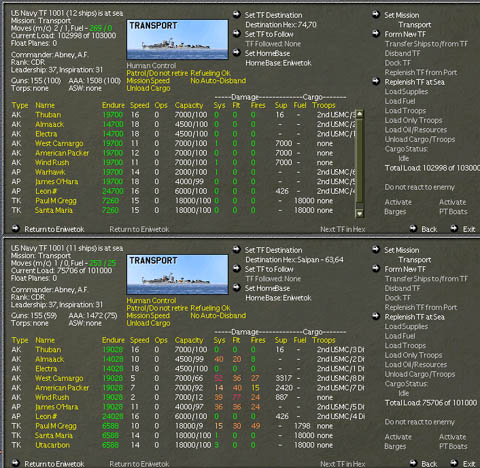Select ship Thuban in upper panel list
480x468 pixels.
coord(48,115)
